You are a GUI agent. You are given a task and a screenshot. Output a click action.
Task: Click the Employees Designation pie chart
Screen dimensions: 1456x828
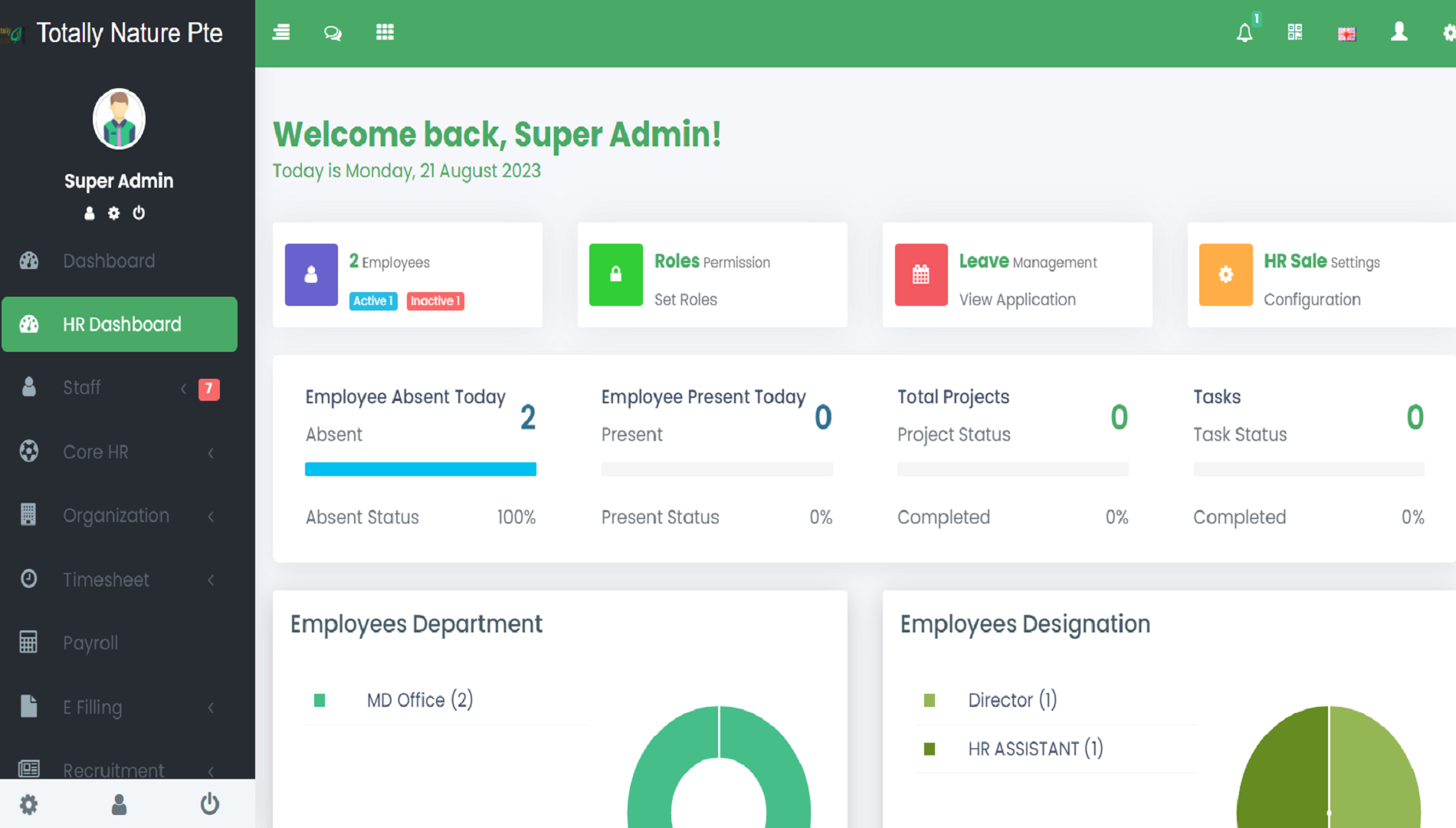click(1329, 767)
